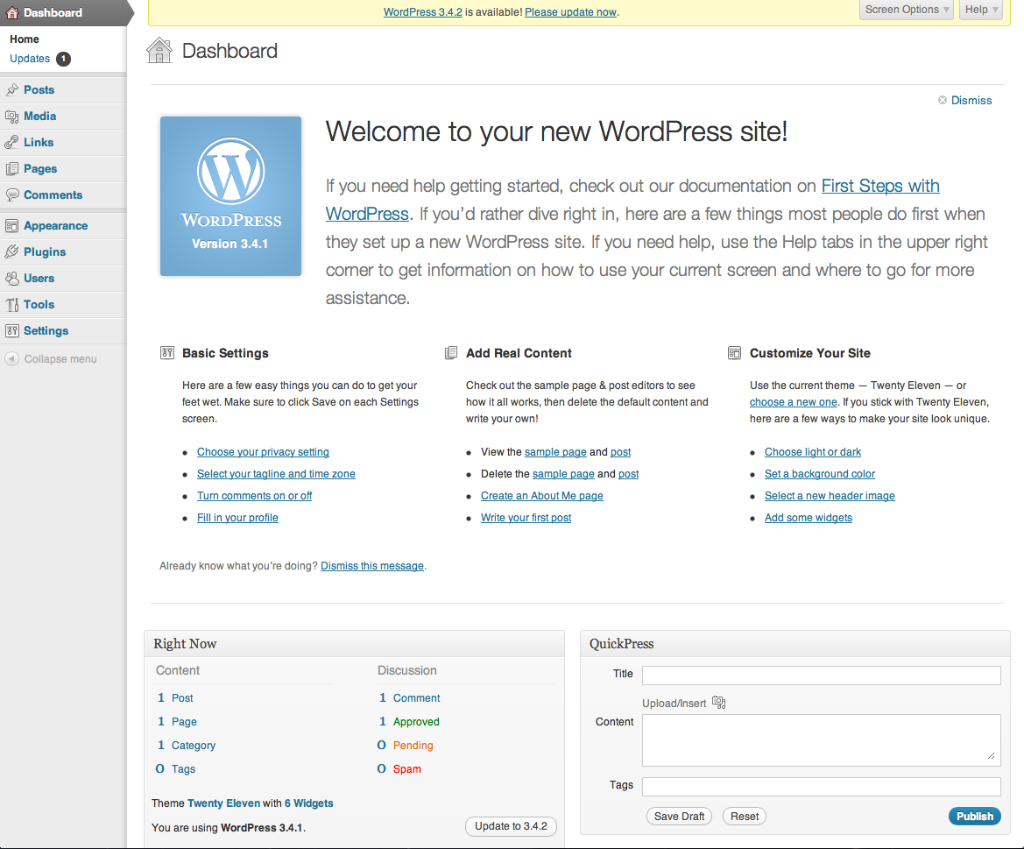The width and height of the screenshot is (1024, 849).
Task: Click the Basic Settings heading icon
Action: [x=167, y=353]
